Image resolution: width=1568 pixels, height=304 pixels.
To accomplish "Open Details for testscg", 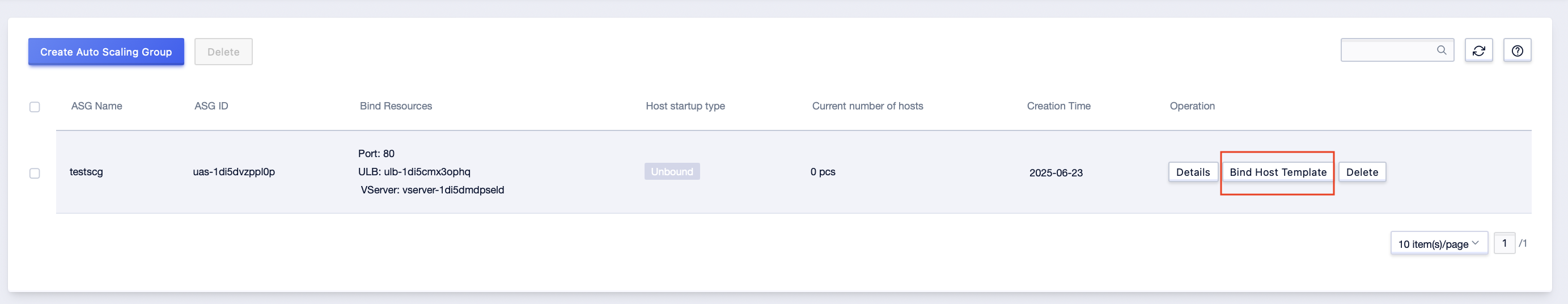I will pos(1192,172).
